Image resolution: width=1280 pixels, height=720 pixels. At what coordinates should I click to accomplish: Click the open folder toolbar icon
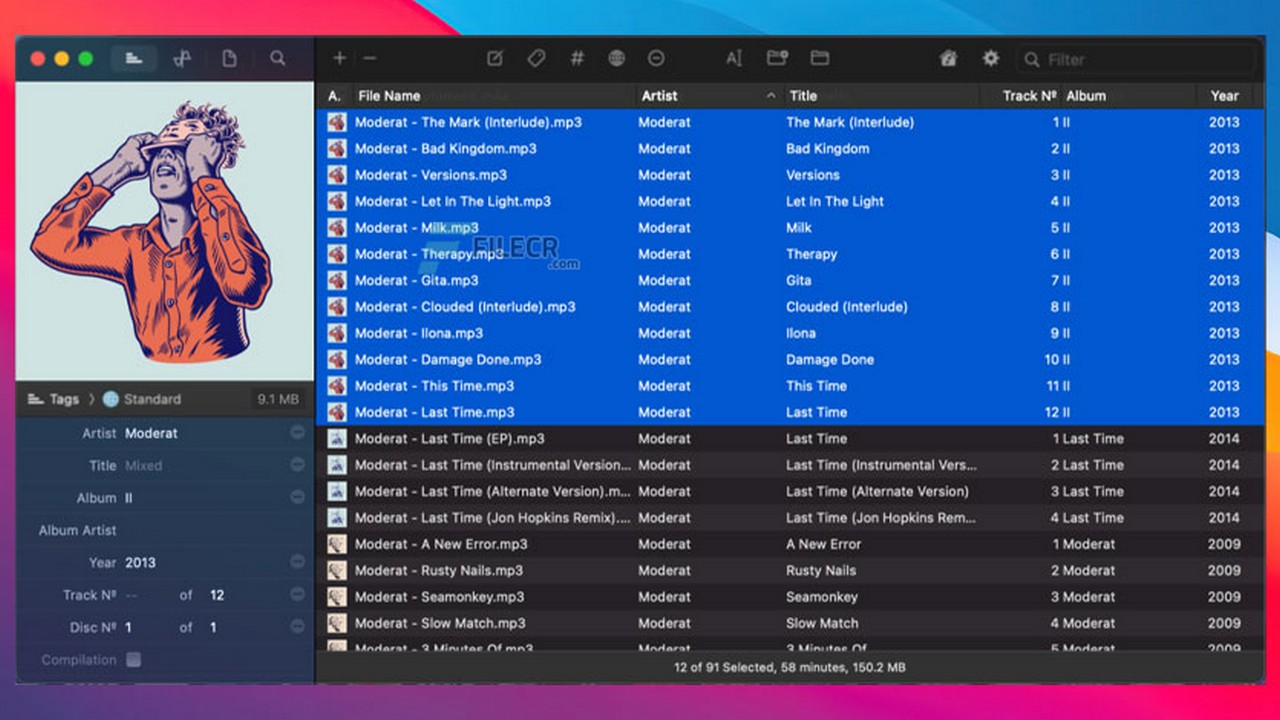[820, 59]
